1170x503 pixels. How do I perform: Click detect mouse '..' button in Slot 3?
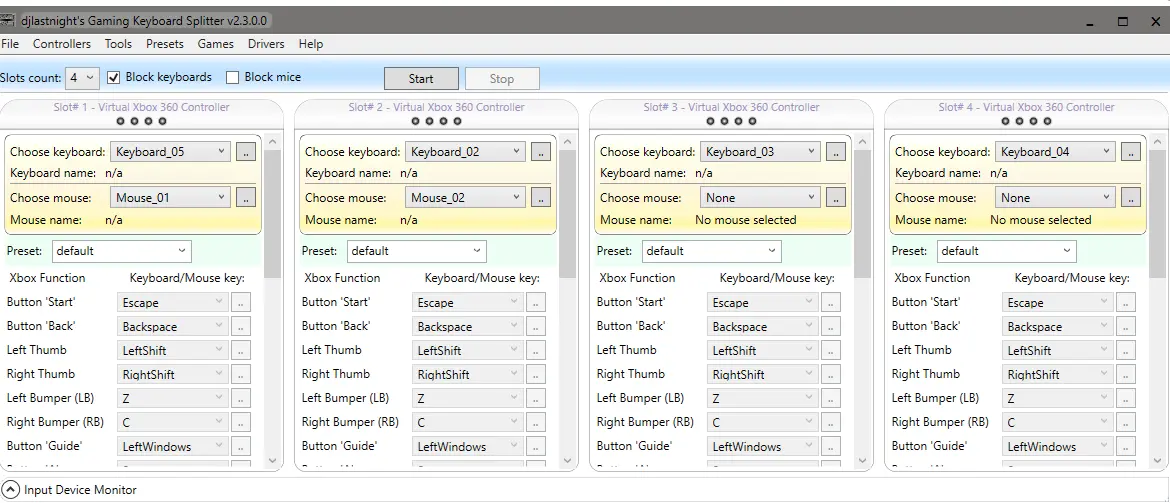point(836,198)
